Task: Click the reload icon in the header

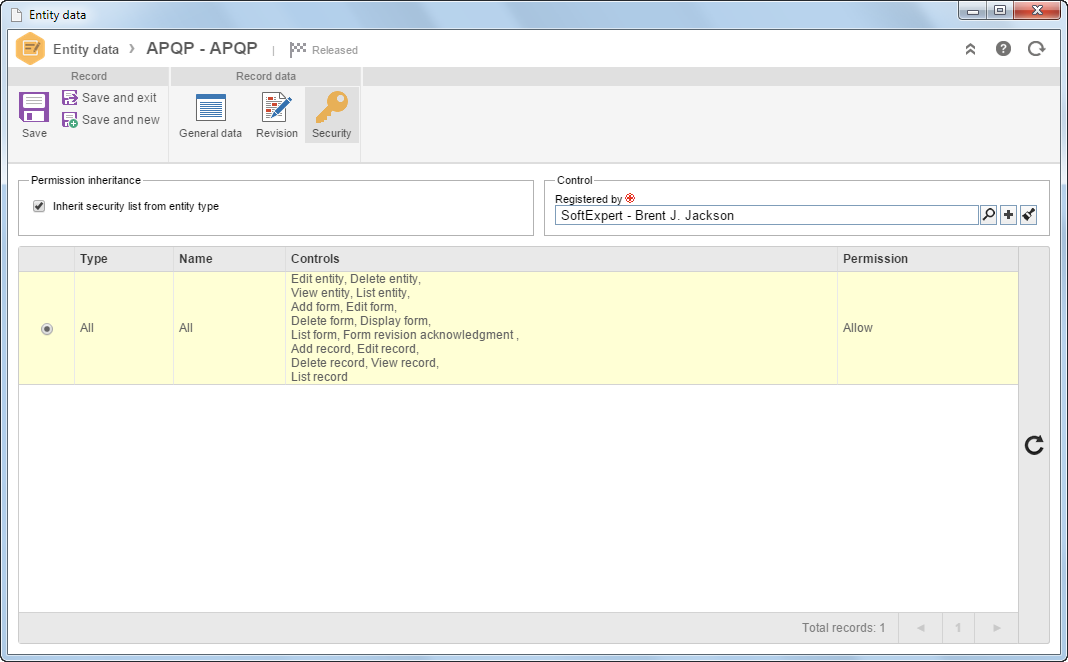Action: pos(1037,49)
